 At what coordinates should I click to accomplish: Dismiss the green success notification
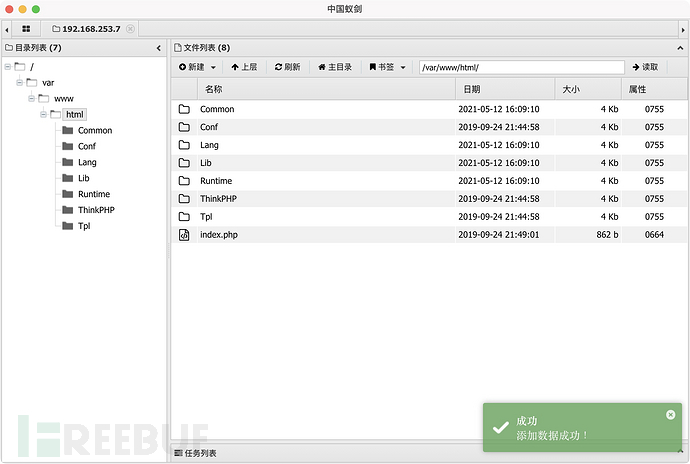[670, 415]
